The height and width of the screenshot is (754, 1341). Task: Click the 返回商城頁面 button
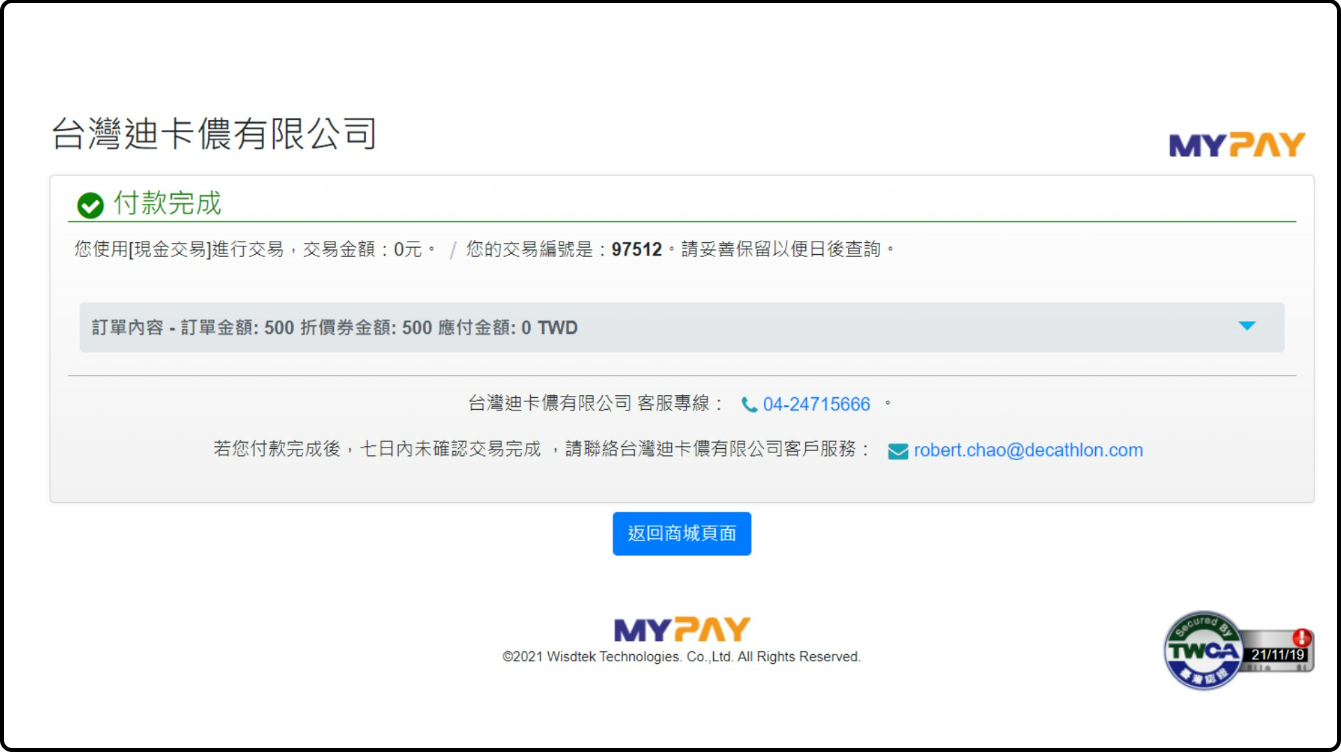(x=682, y=533)
